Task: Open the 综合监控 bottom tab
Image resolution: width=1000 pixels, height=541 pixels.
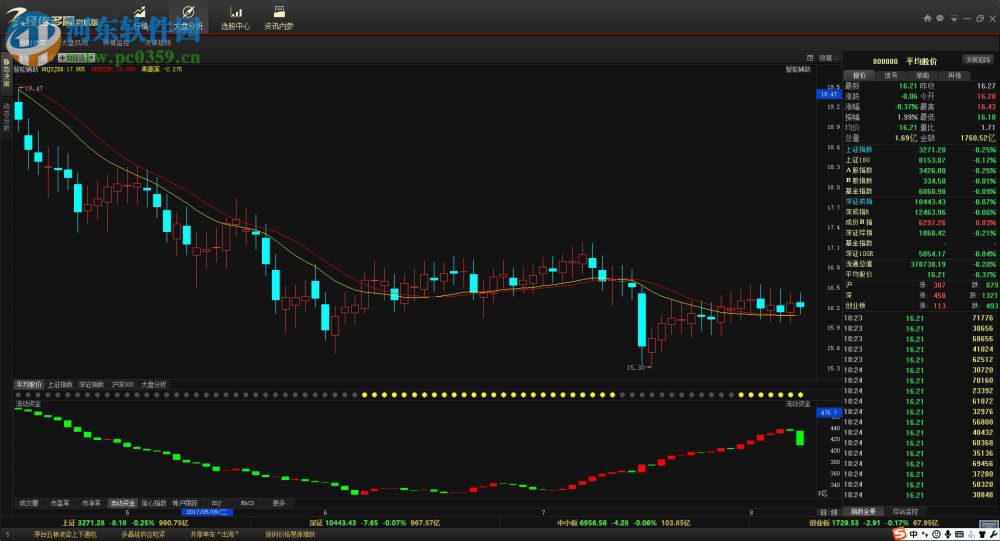Action: click(904, 512)
